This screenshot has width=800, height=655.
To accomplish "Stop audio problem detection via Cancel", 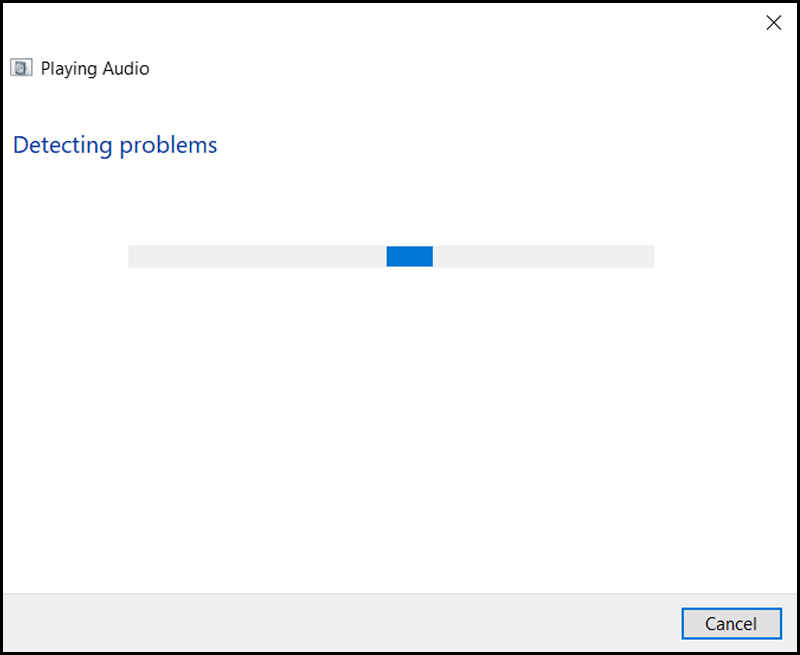I will (x=731, y=623).
